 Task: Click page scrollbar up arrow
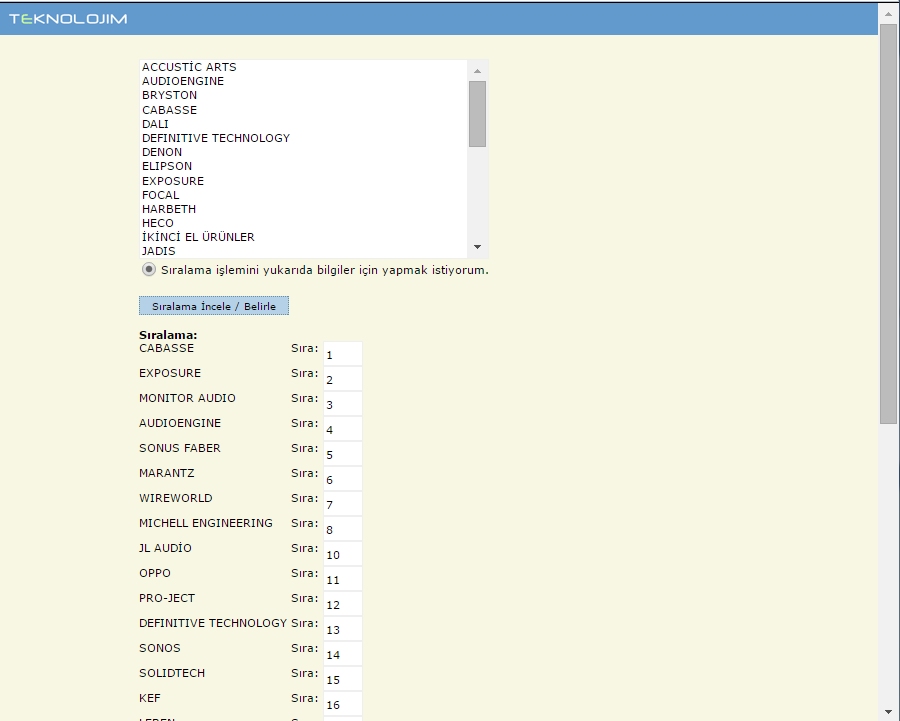click(889, 14)
